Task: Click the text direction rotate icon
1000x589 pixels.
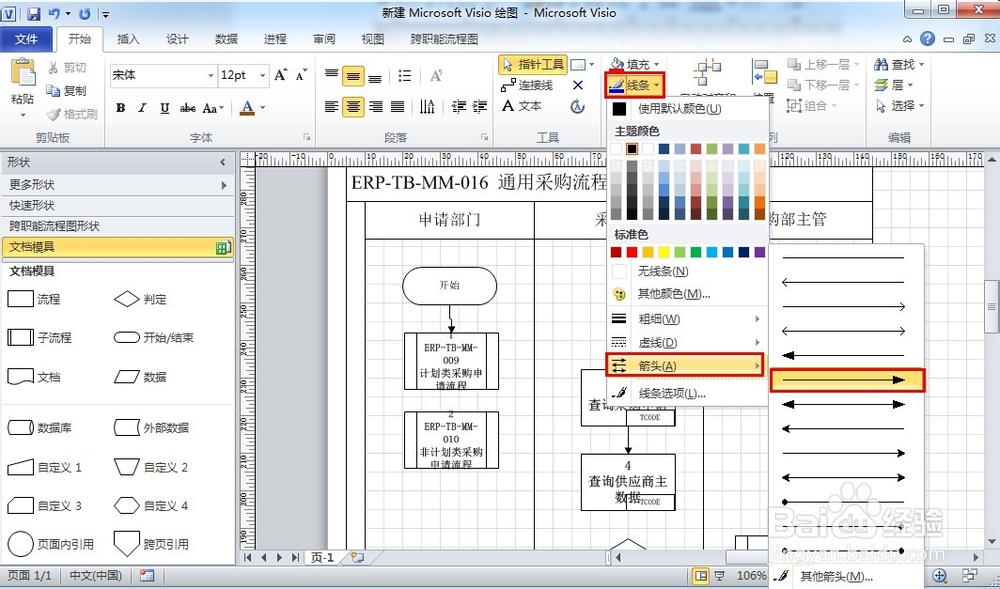Action: (x=427, y=106)
